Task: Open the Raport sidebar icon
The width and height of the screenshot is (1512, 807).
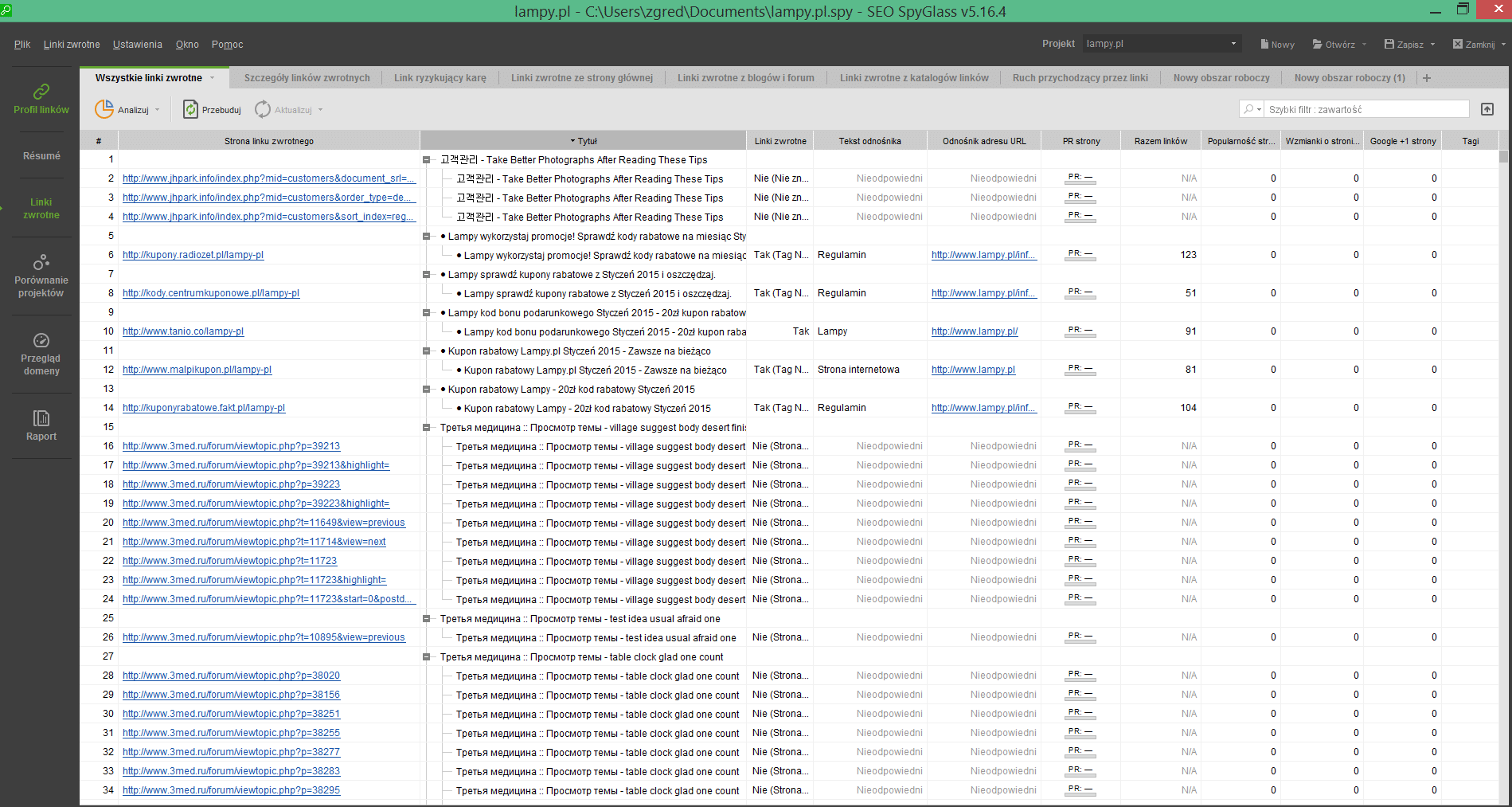Action: pyautogui.click(x=41, y=418)
